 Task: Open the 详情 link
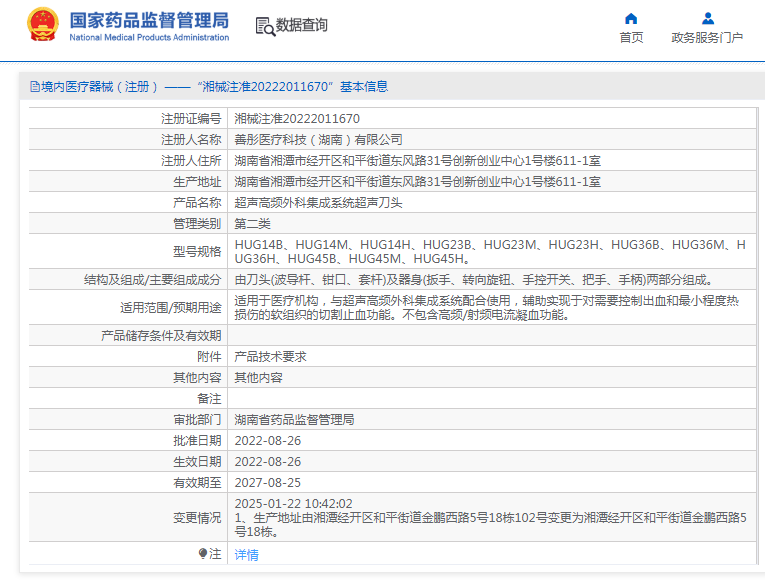pos(246,555)
